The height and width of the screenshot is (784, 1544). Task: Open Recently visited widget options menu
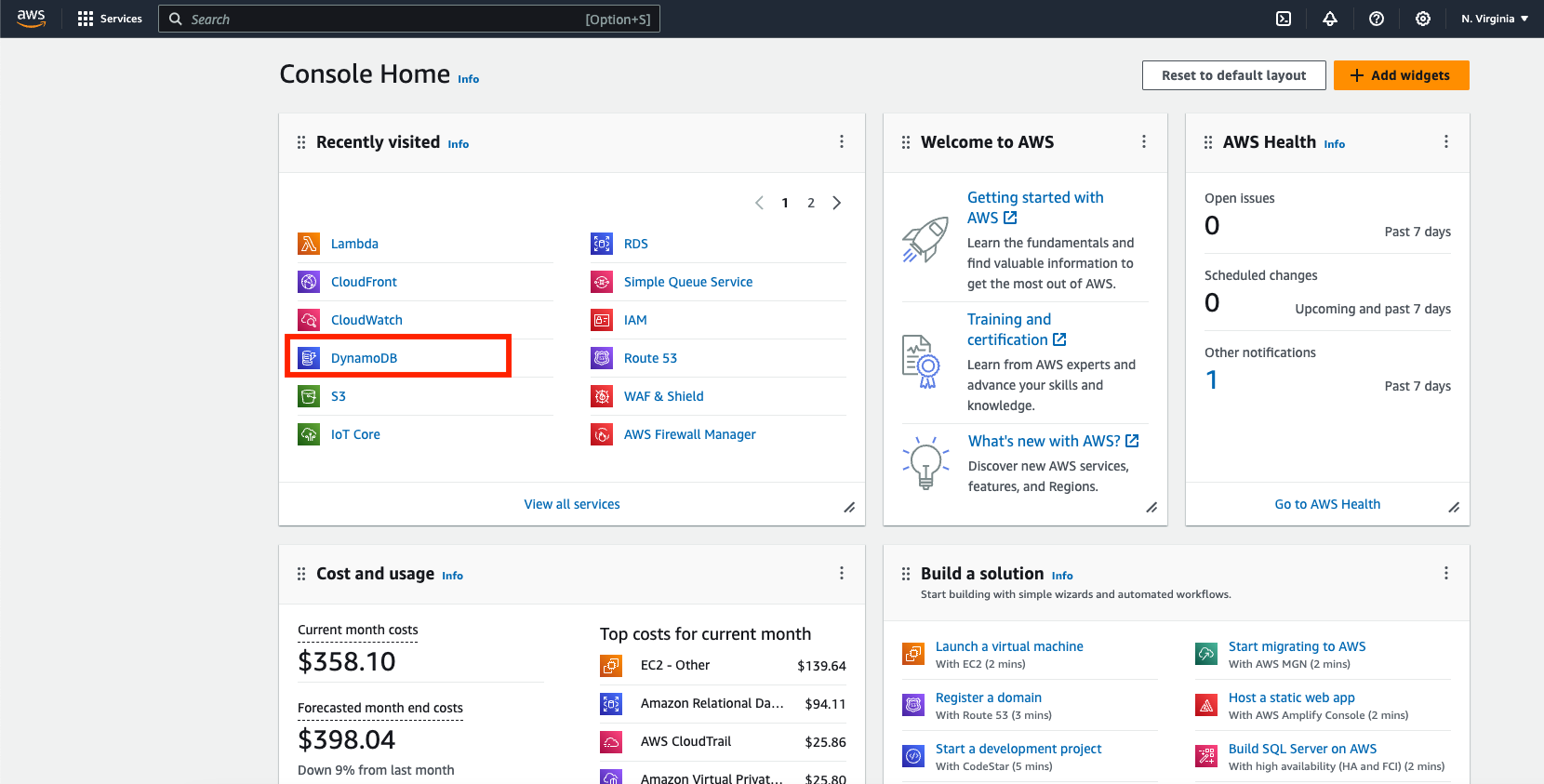[x=842, y=141]
